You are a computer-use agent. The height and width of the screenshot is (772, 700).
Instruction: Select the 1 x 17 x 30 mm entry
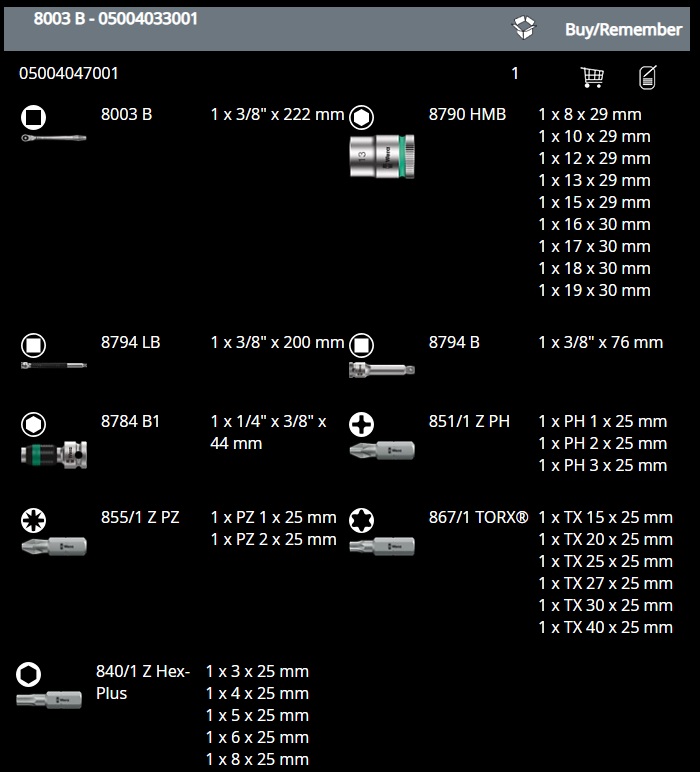(x=594, y=246)
